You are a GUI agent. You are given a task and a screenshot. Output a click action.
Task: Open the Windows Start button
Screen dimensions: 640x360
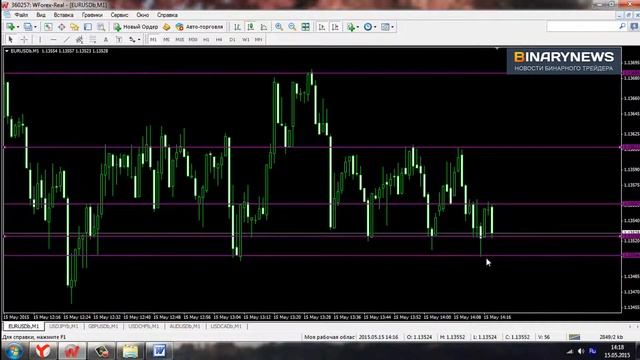pyautogui.click(x=14, y=351)
